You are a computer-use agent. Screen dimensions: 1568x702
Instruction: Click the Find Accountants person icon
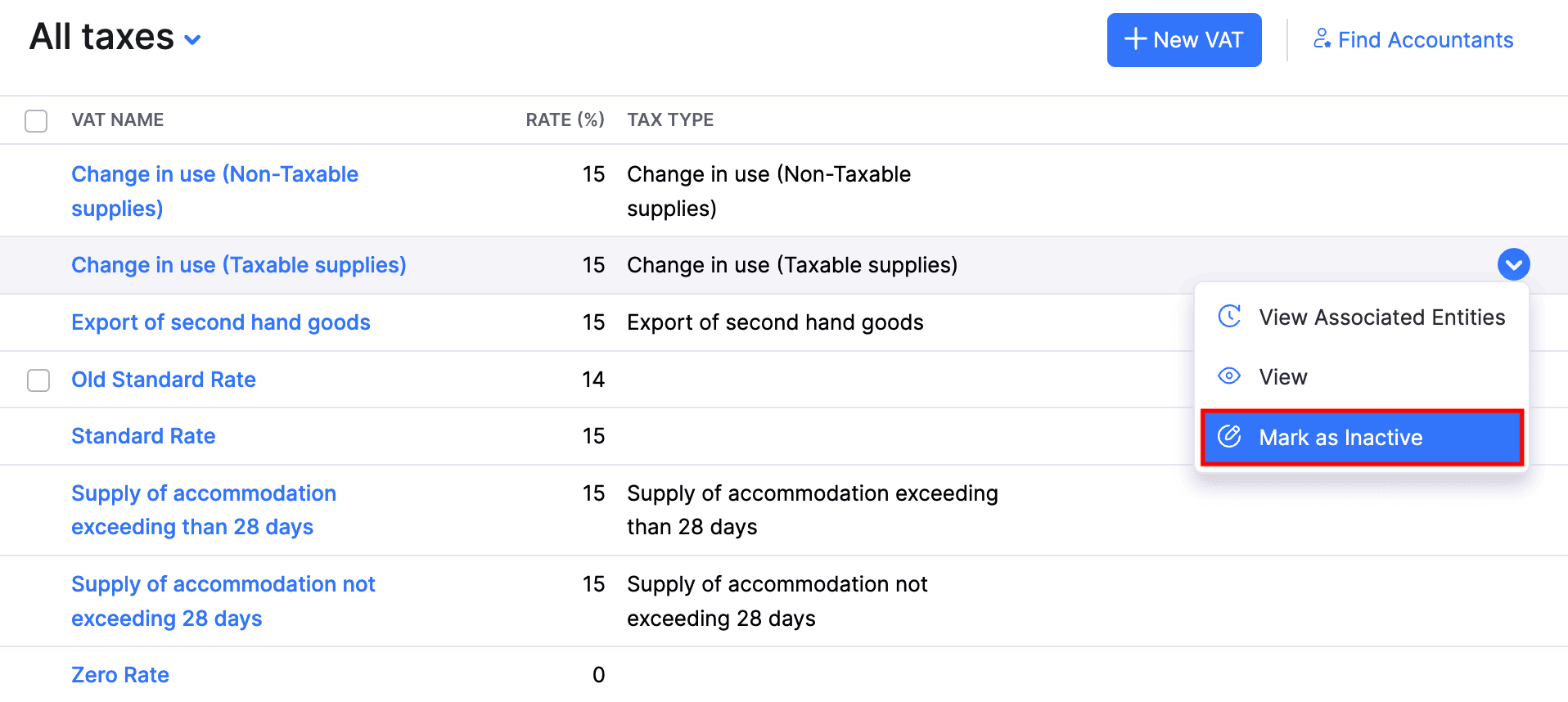[1322, 38]
